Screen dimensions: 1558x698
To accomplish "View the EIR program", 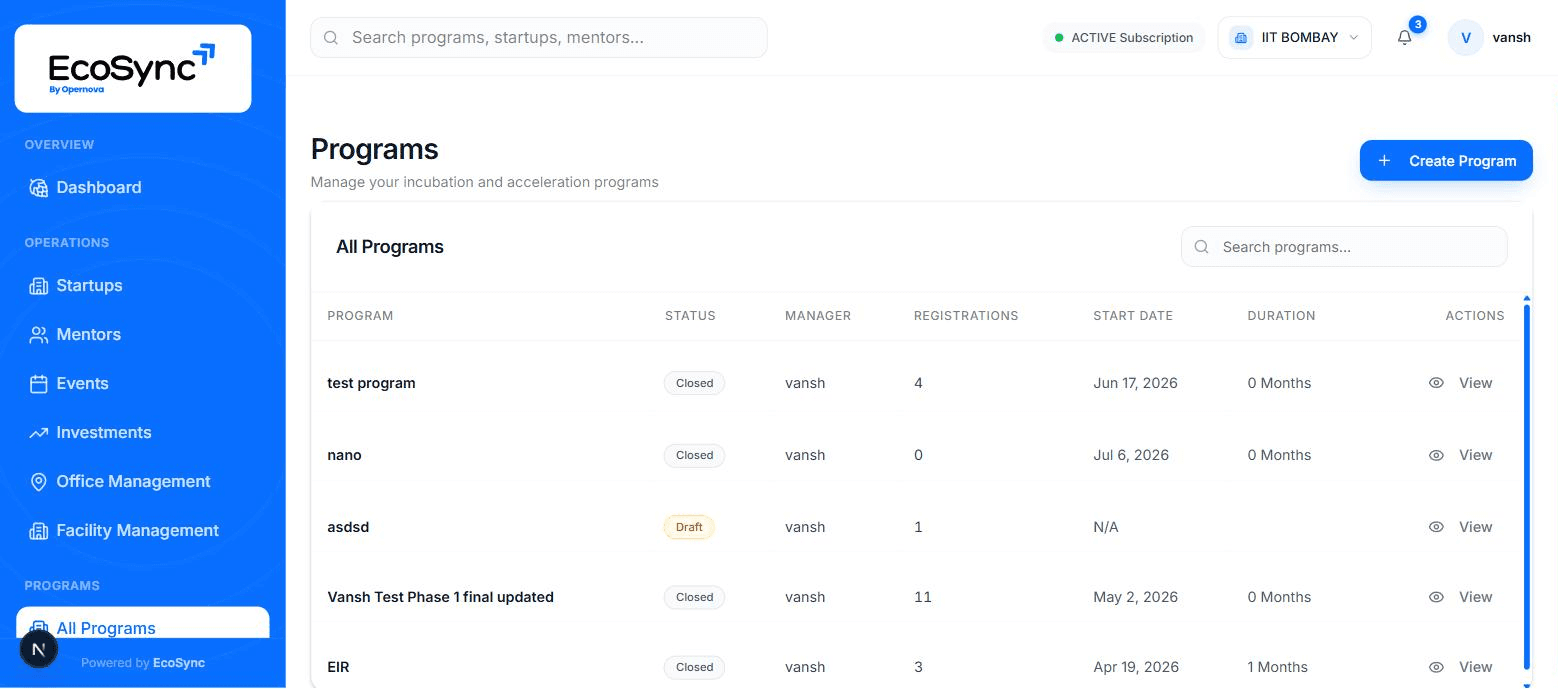I will [x=1461, y=667].
